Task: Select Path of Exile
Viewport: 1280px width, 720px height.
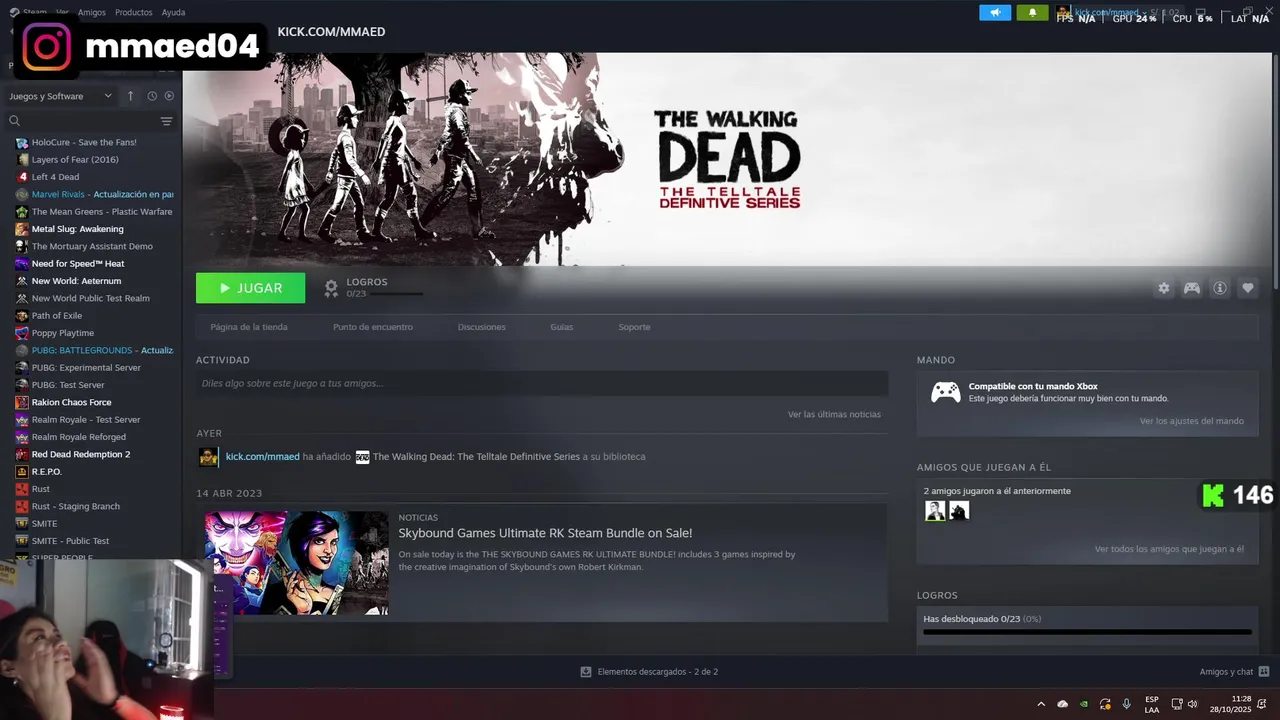Action: point(57,316)
